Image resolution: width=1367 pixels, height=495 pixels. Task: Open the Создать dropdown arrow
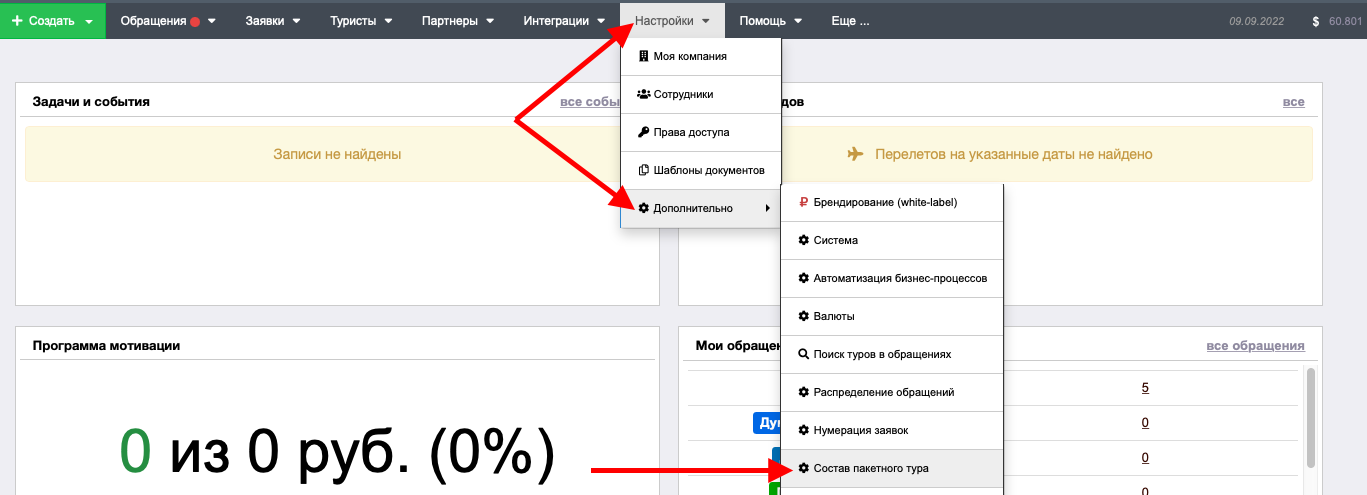(x=89, y=21)
